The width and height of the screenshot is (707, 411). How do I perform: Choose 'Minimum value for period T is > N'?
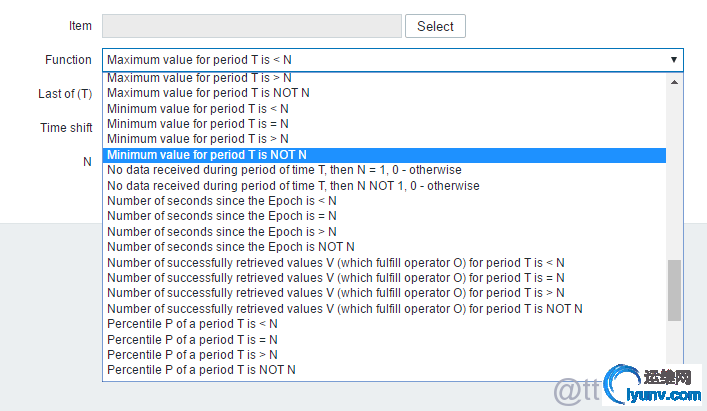[198, 139]
